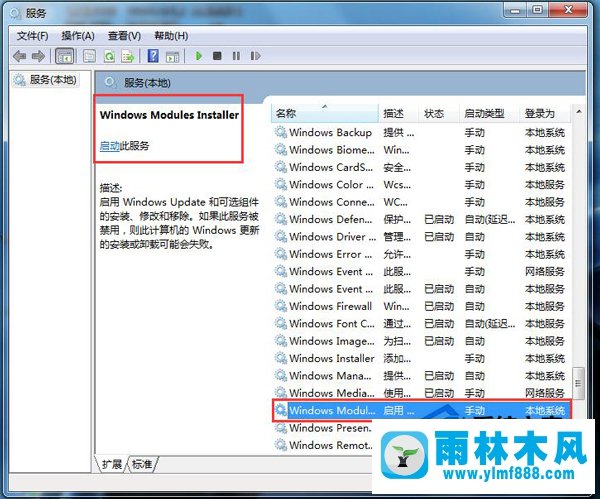Click the 服务 window title icon
The height and width of the screenshot is (499, 600).
click(x=16, y=13)
